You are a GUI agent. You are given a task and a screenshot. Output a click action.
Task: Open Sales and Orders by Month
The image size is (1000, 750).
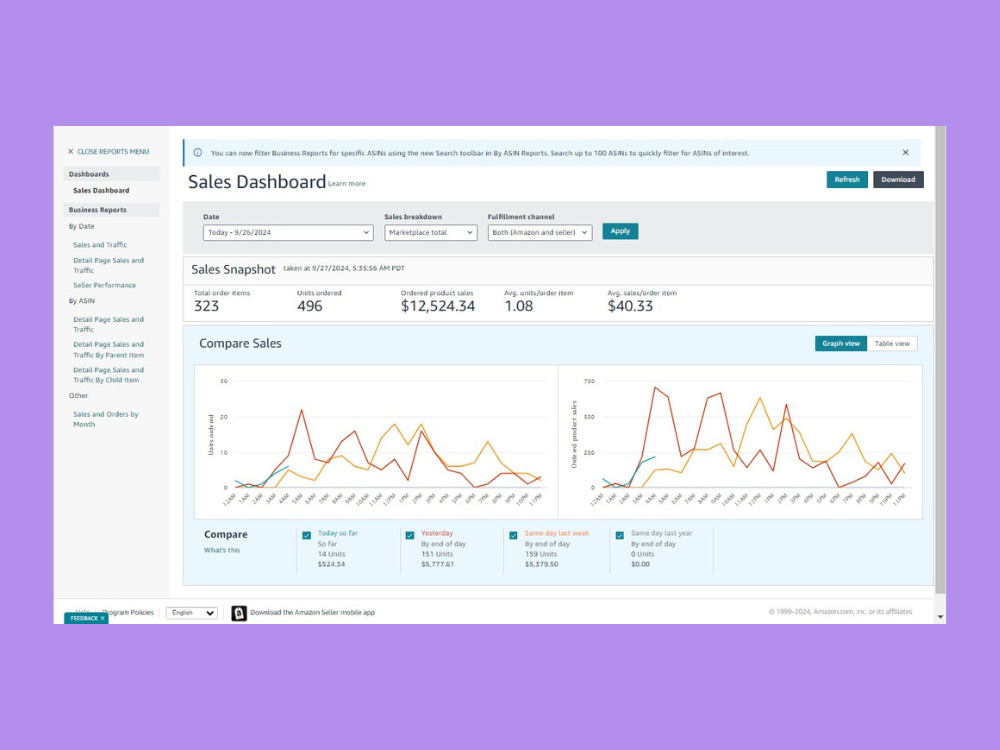point(106,419)
